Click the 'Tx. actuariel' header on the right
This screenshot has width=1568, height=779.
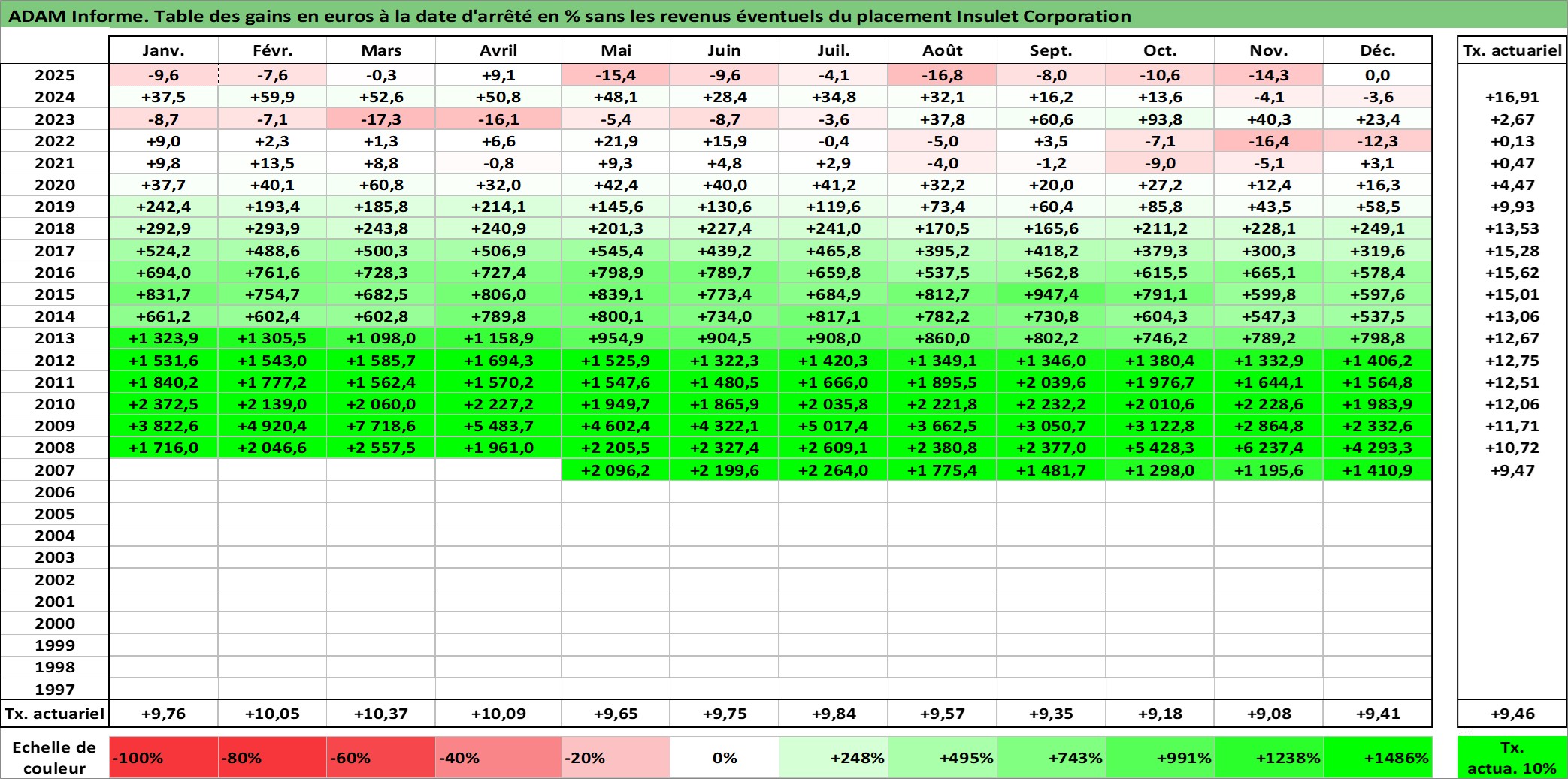(1512, 50)
